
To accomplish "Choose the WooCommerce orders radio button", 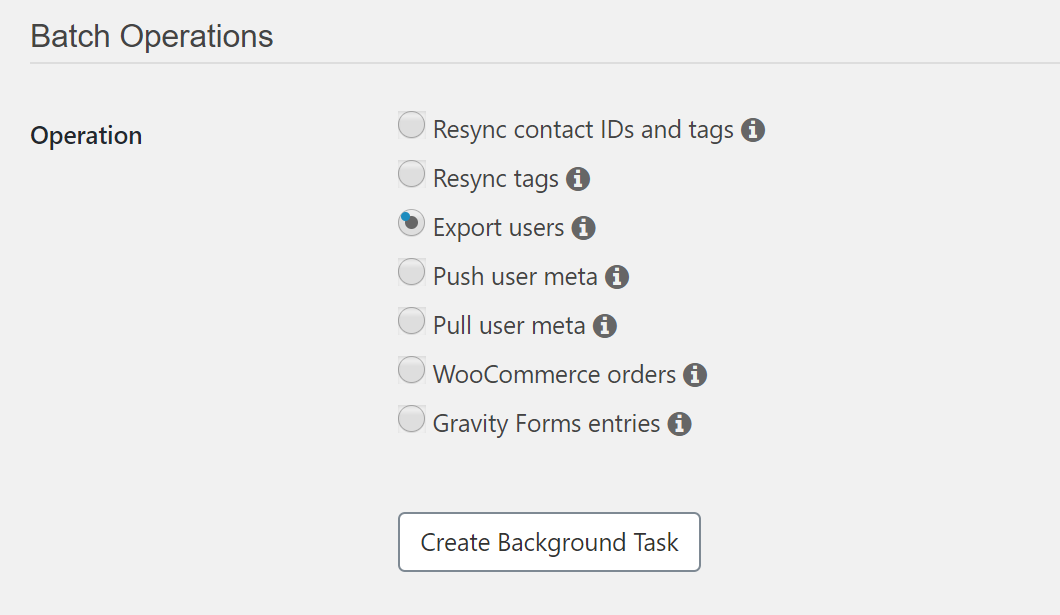I will 411,370.
